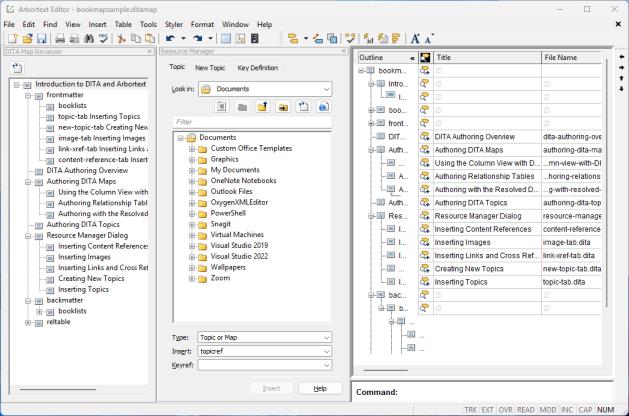Viewport: 629px width, 416px height.
Task: Click the vertical scrollbar of the column view
Action: coord(607,183)
